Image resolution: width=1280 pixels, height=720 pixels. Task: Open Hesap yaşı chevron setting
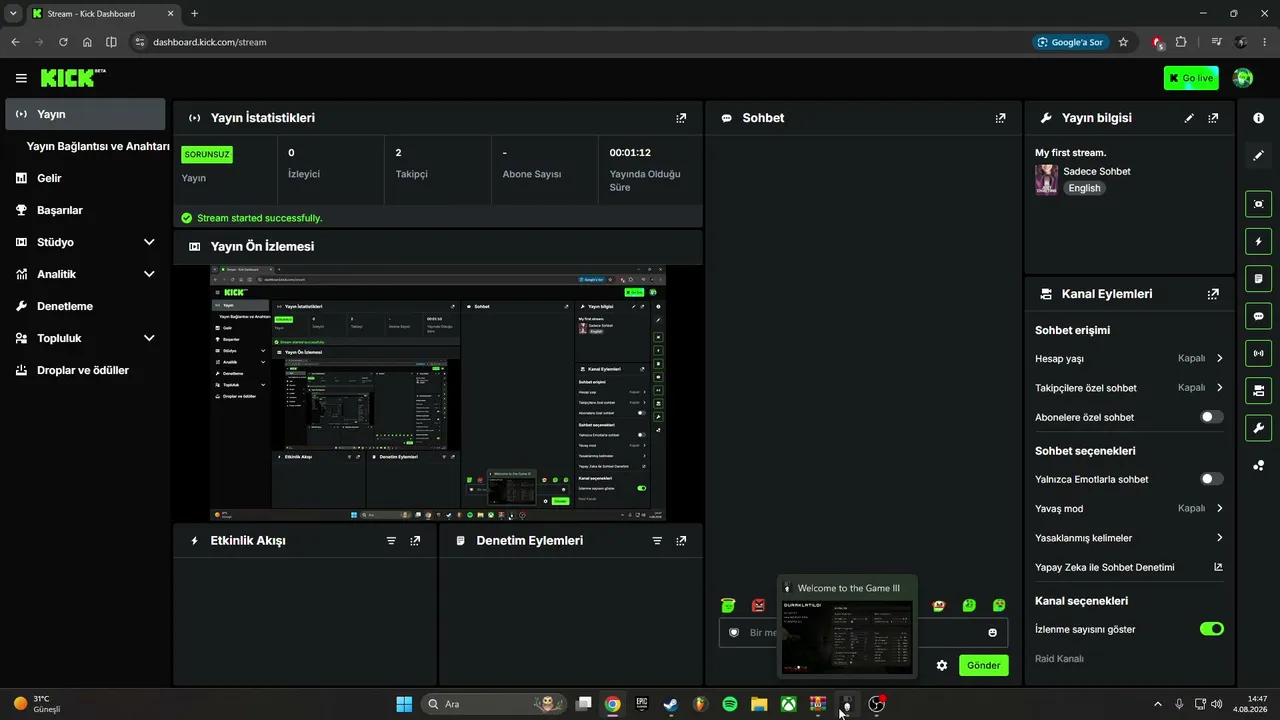[x=1220, y=358]
